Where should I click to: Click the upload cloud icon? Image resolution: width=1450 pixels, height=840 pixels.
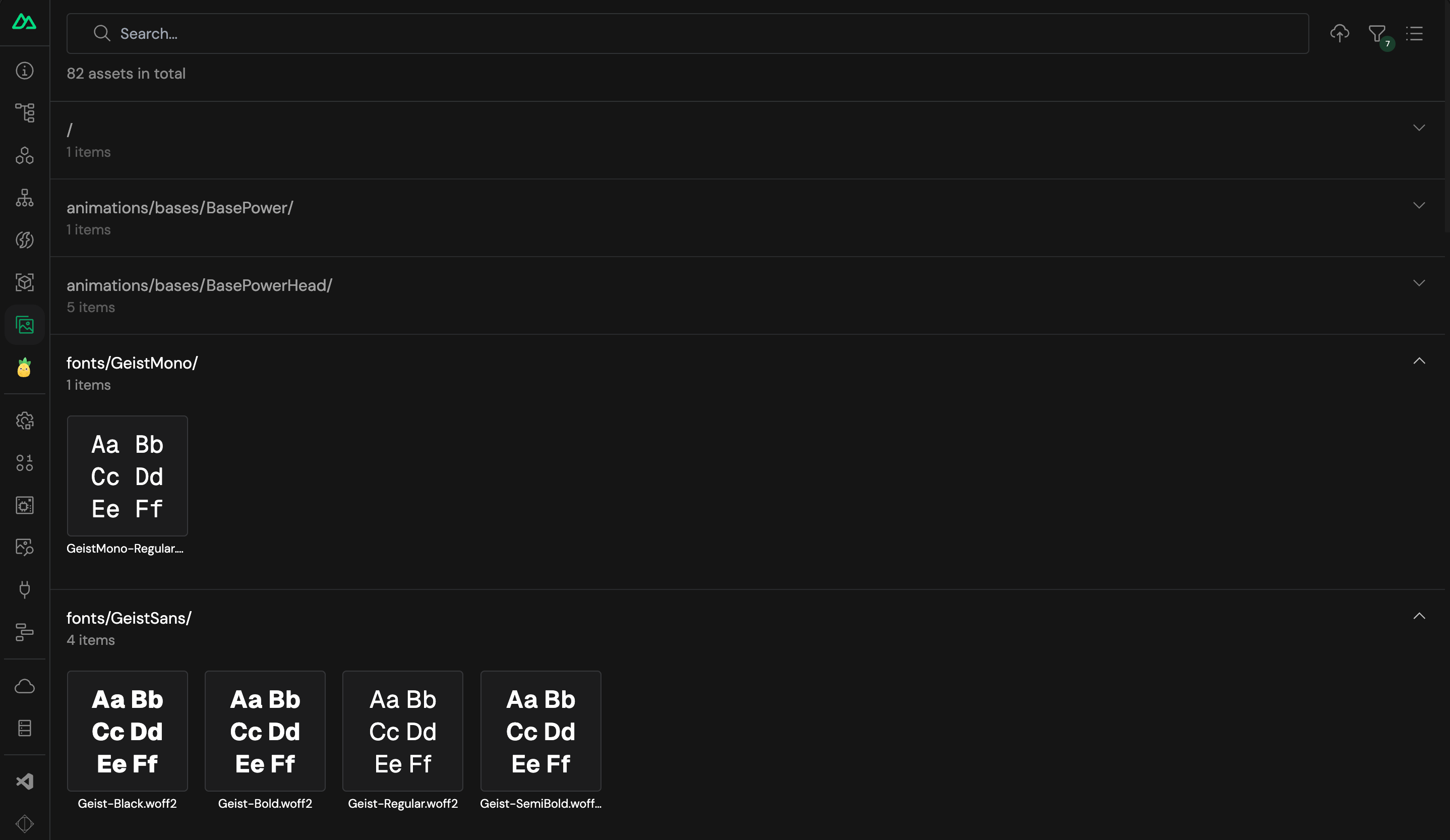(x=1340, y=33)
